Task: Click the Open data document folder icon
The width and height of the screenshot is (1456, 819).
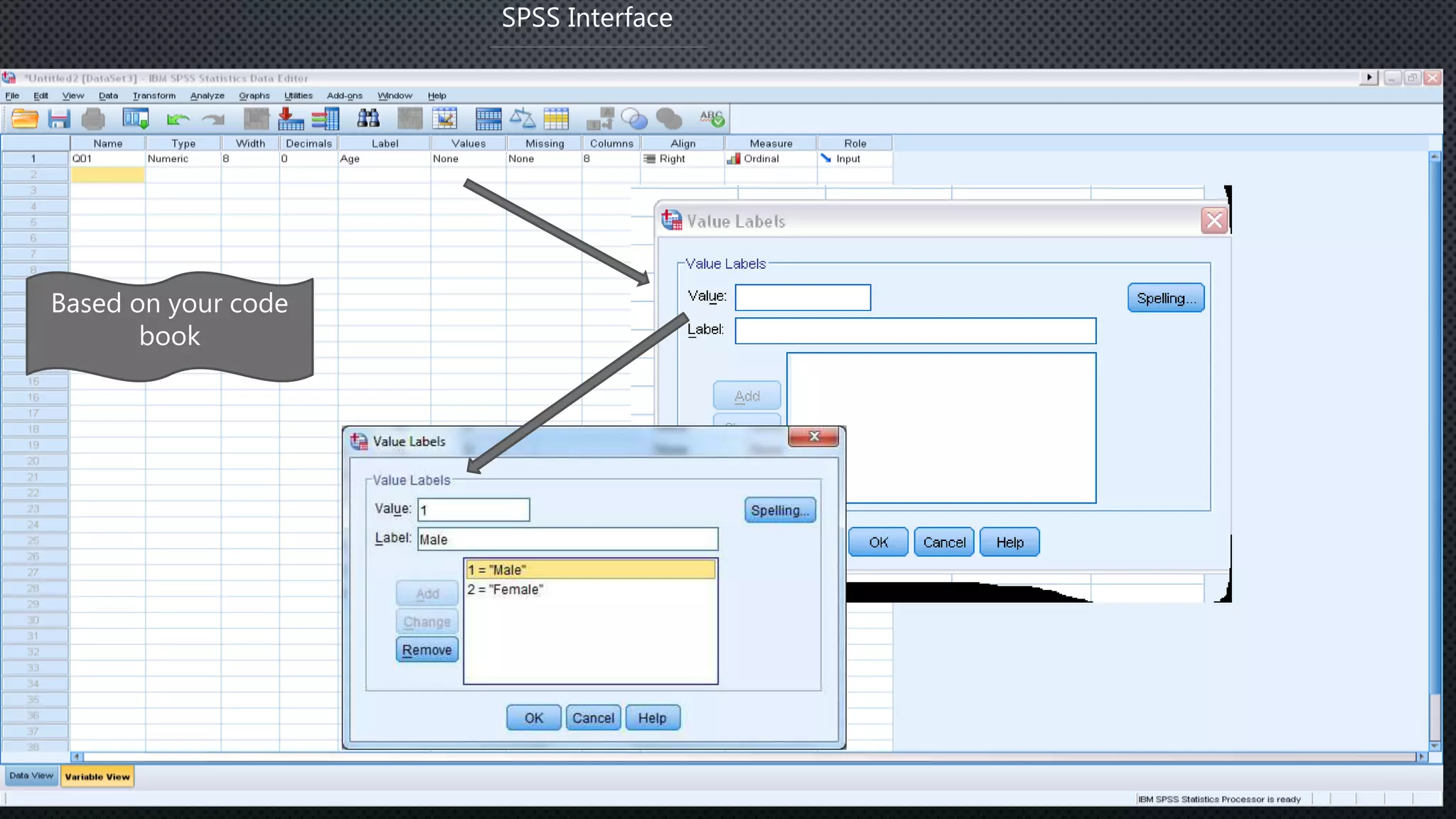Action: click(x=25, y=119)
